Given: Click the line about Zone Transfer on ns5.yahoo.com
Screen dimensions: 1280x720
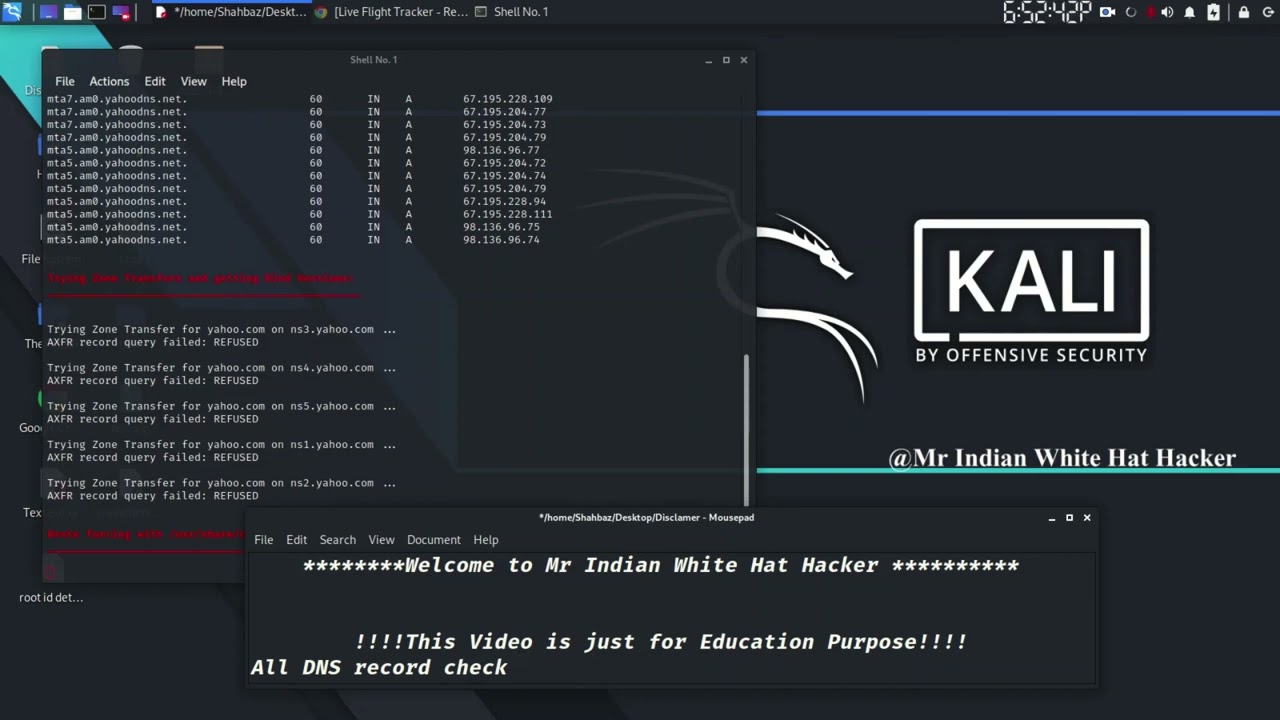Looking at the screenshot, I should click(221, 406).
